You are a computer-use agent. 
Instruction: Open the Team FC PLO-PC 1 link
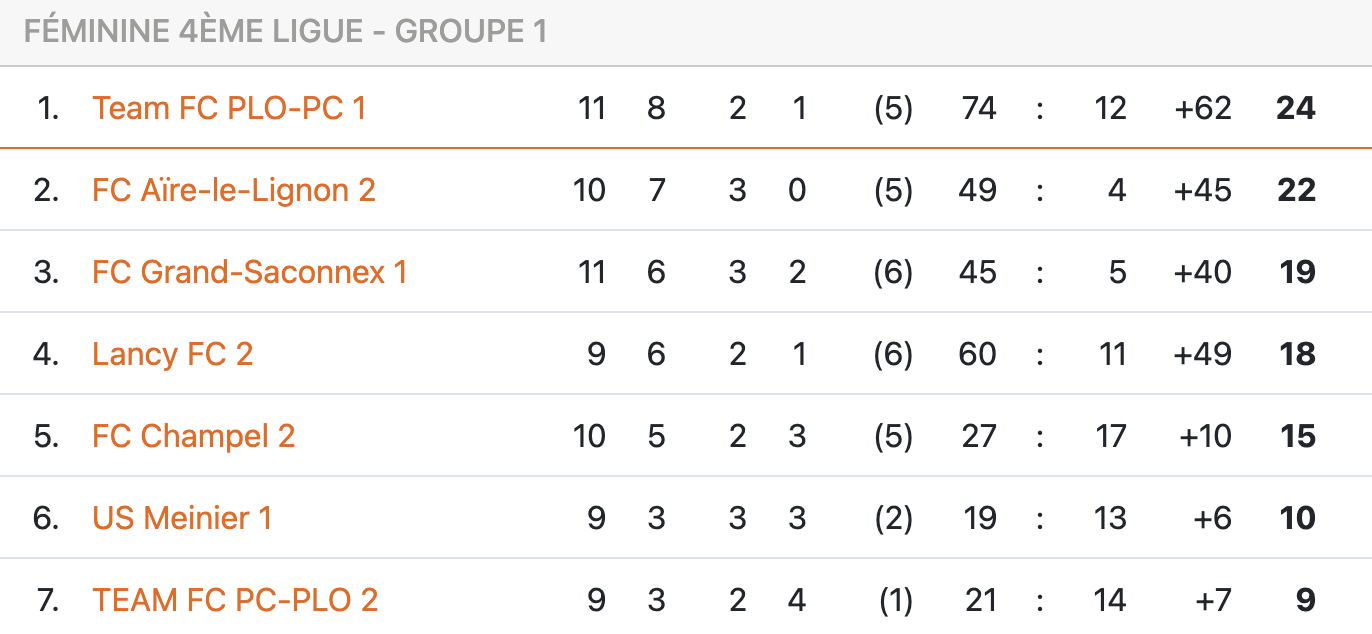(229, 108)
